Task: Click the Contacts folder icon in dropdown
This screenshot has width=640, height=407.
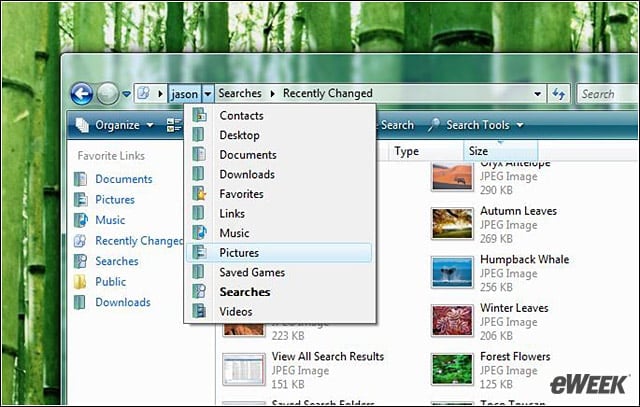Action: click(x=199, y=115)
